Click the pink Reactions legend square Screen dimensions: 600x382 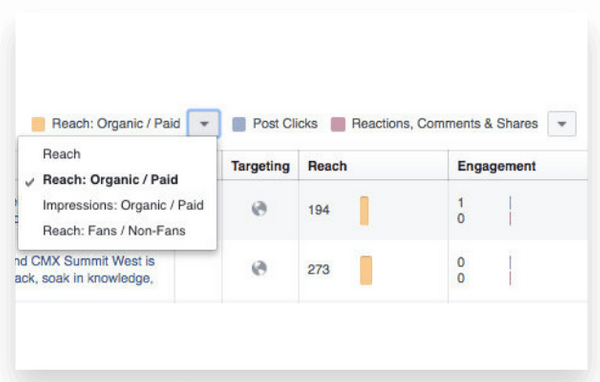[338, 124]
